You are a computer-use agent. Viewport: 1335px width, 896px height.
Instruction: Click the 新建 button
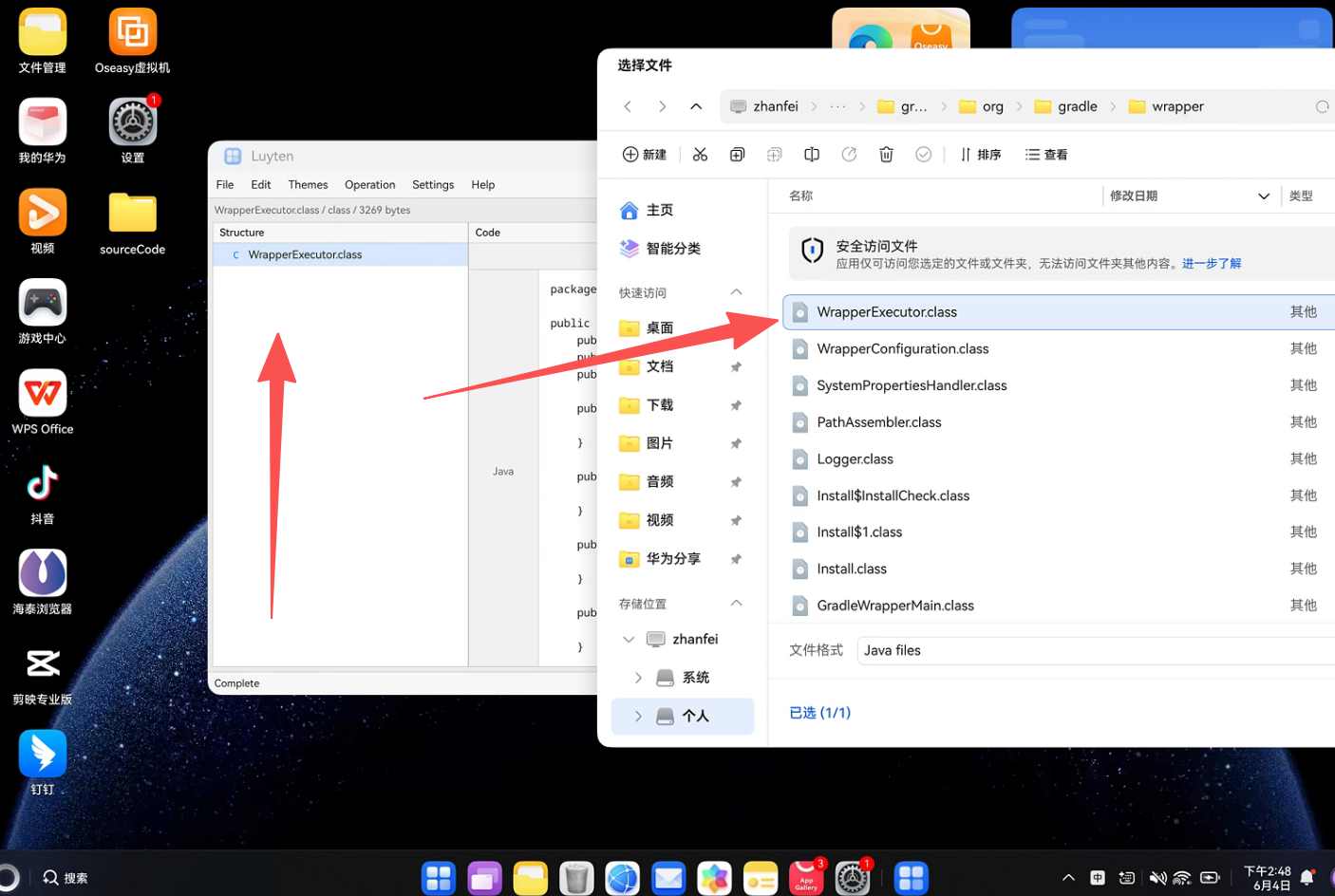[x=645, y=155]
